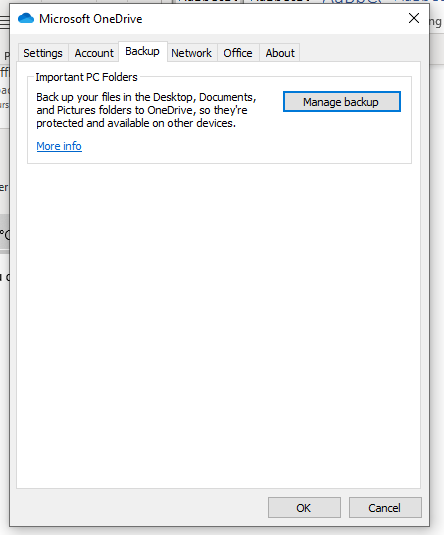This screenshot has height=535, width=444.
Task: Open the Settings tab
Action: pyautogui.click(x=43, y=53)
